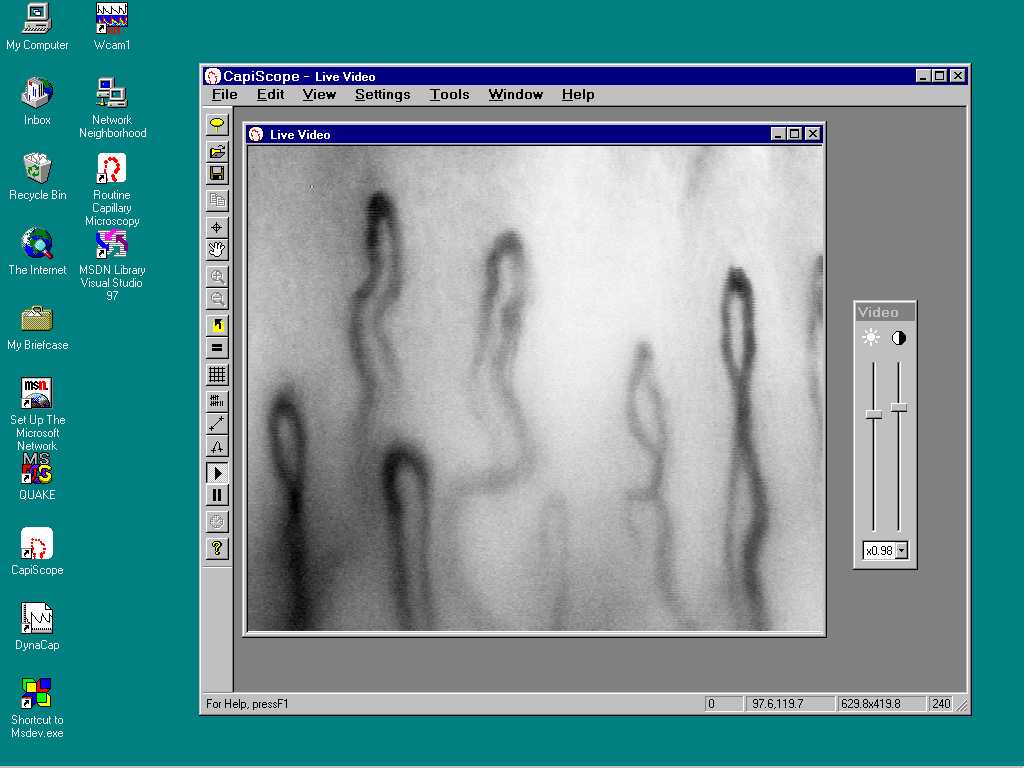Select the angle measurement tool
This screenshot has width=1024, height=768.
(x=217, y=446)
